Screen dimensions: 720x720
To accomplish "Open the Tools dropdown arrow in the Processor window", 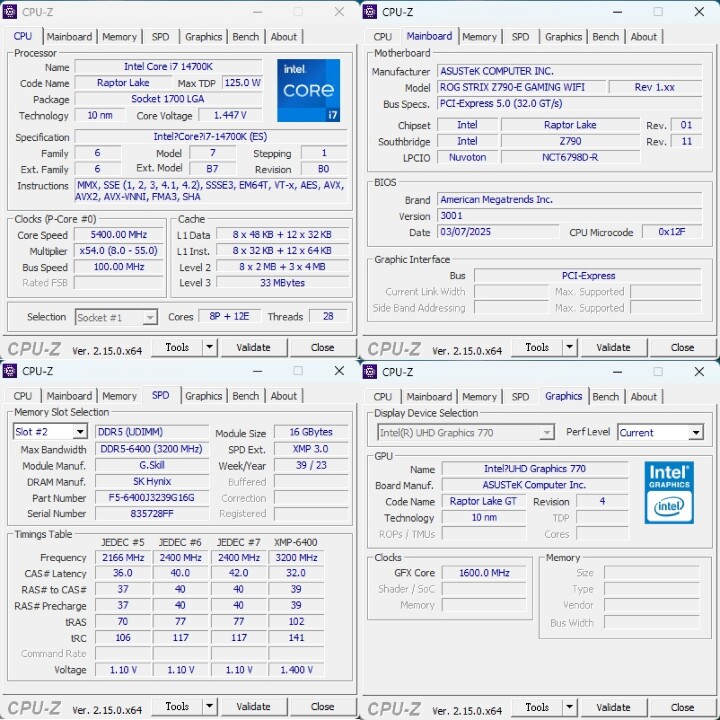I will [x=209, y=347].
